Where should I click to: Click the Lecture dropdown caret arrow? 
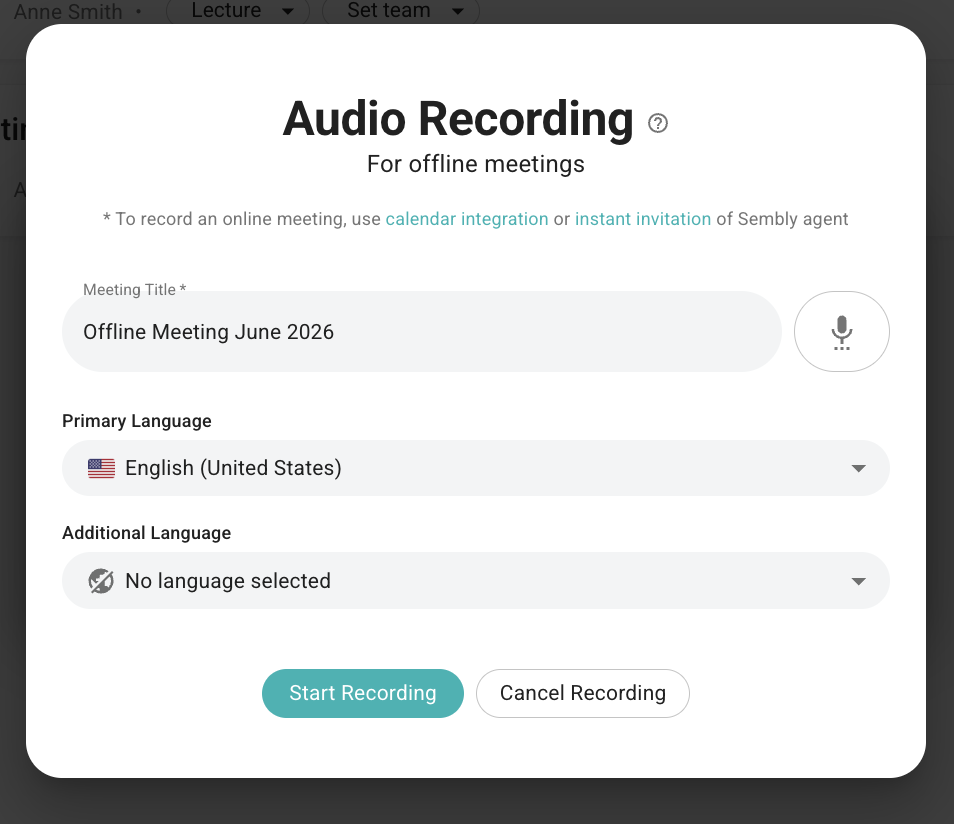[x=288, y=11]
